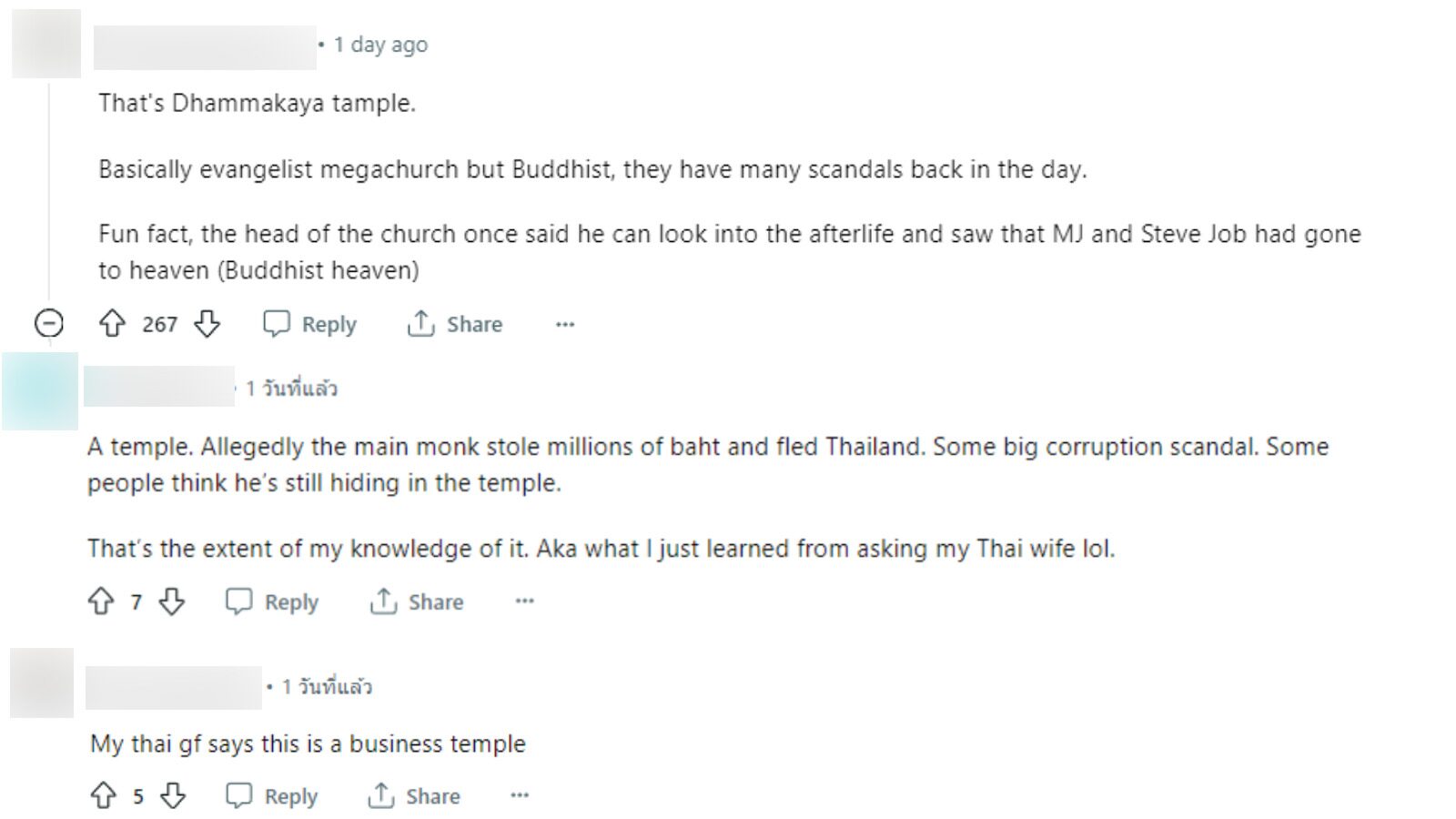Viewport: 1456px width, 819px height.
Task: Downvote the comment with 267 points
Action: coord(207,324)
